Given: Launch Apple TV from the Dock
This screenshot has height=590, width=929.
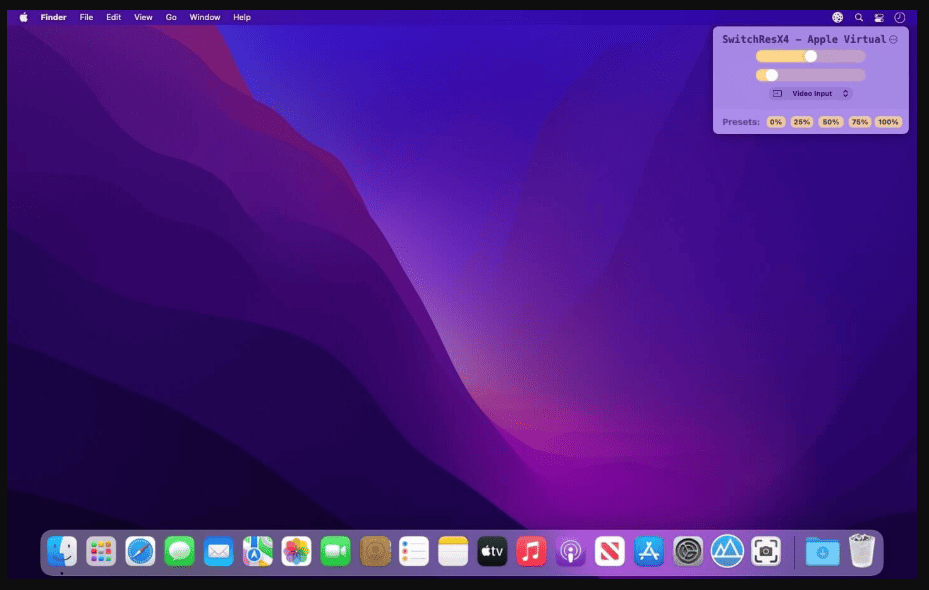Looking at the screenshot, I should tap(492, 551).
